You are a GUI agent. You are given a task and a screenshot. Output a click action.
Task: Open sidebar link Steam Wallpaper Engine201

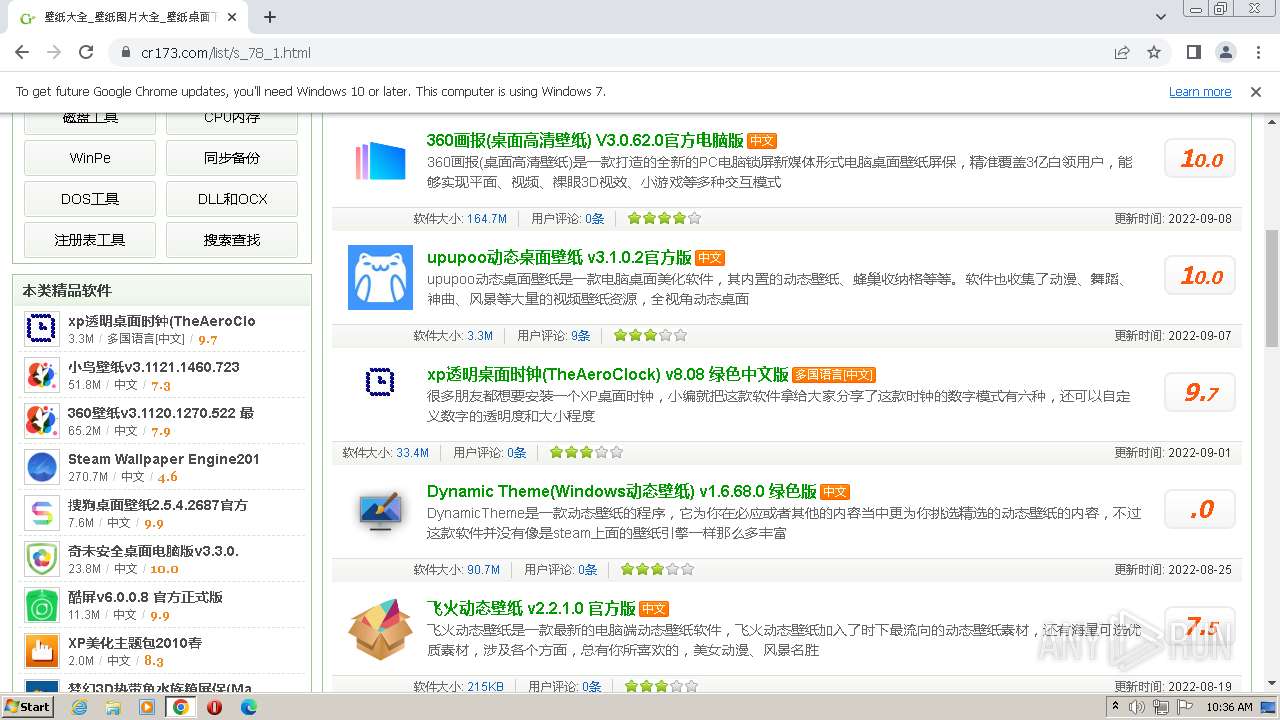tap(164, 459)
